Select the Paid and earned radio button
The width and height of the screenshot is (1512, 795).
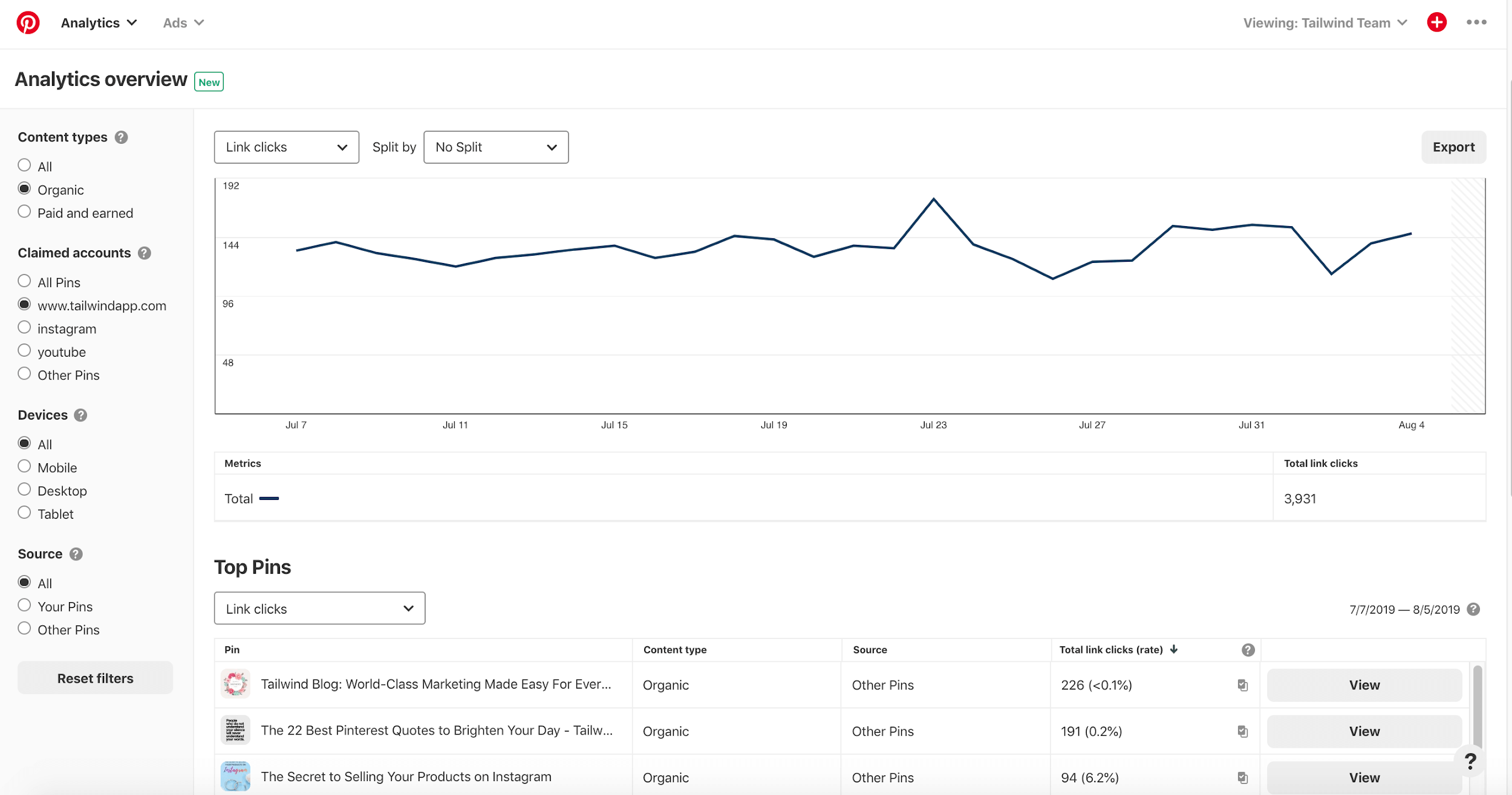tap(24, 212)
